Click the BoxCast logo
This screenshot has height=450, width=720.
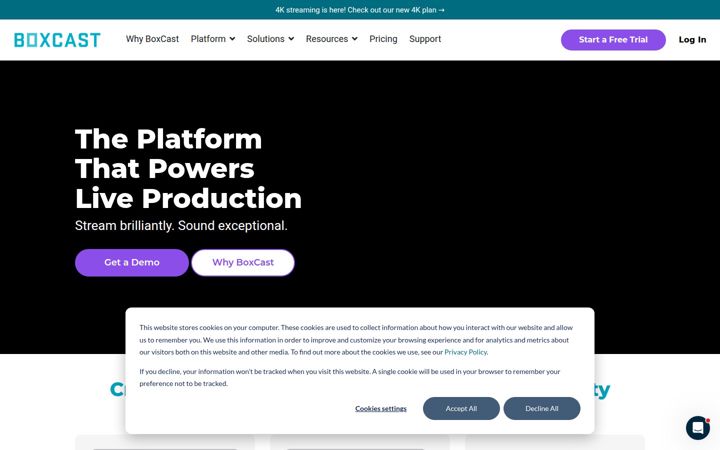tap(57, 40)
